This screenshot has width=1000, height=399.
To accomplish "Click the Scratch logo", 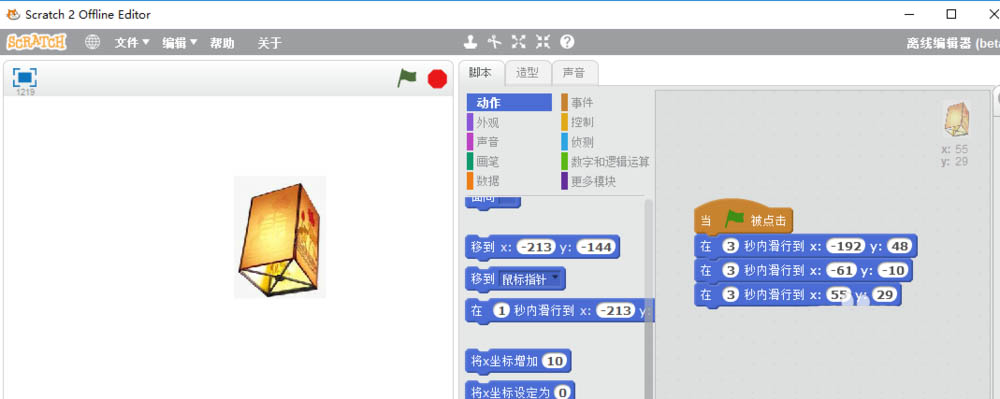I will (x=36, y=42).
